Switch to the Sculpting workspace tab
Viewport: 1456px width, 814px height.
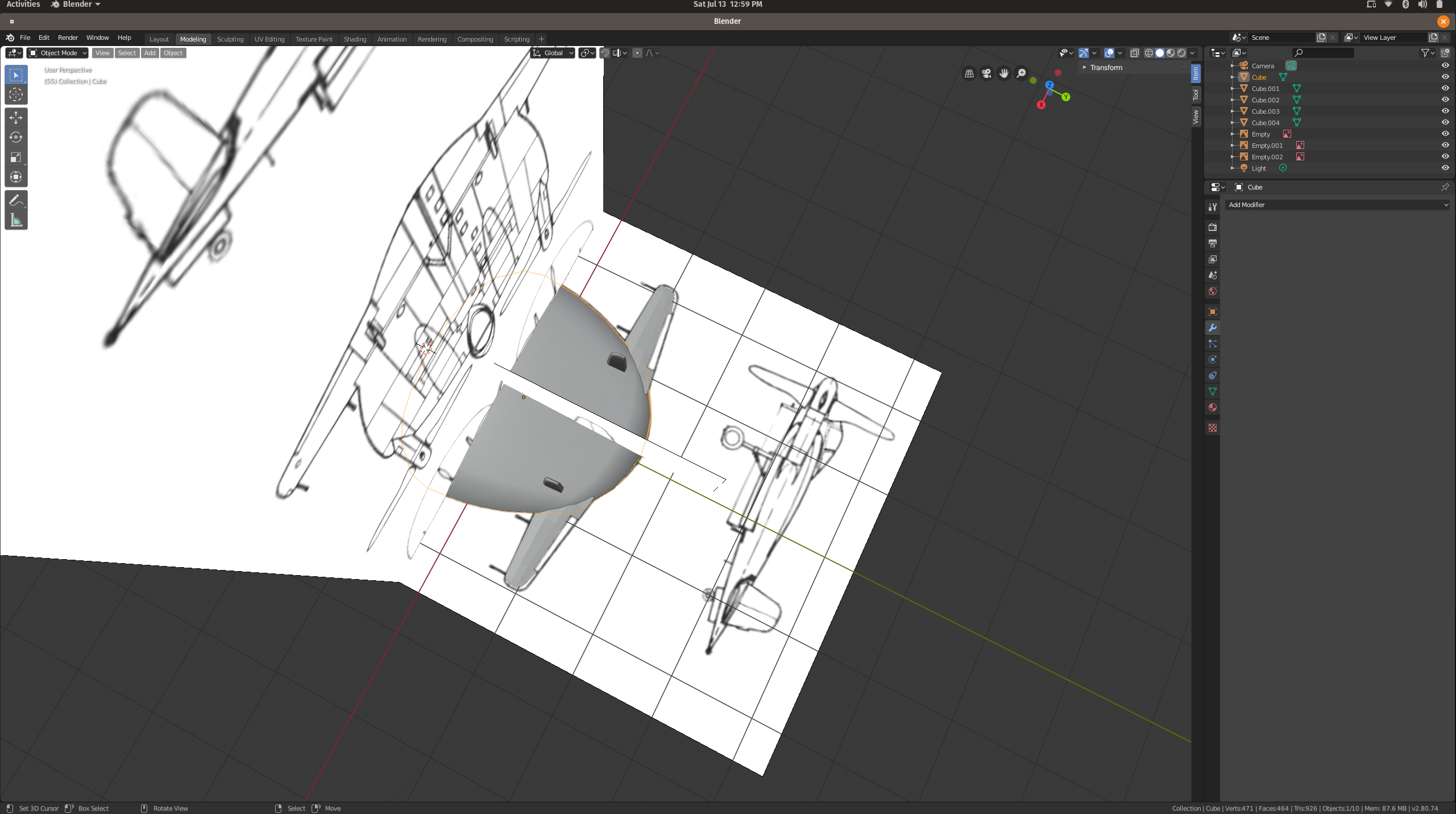(x=230, y=39)
